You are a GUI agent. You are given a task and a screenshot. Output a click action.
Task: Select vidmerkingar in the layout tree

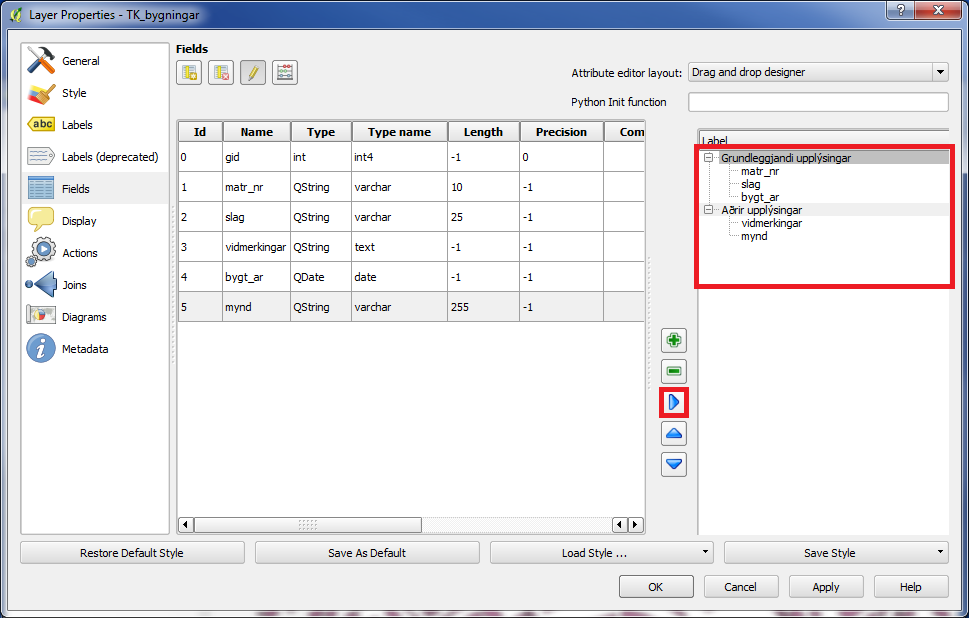(x=771, y=223)
